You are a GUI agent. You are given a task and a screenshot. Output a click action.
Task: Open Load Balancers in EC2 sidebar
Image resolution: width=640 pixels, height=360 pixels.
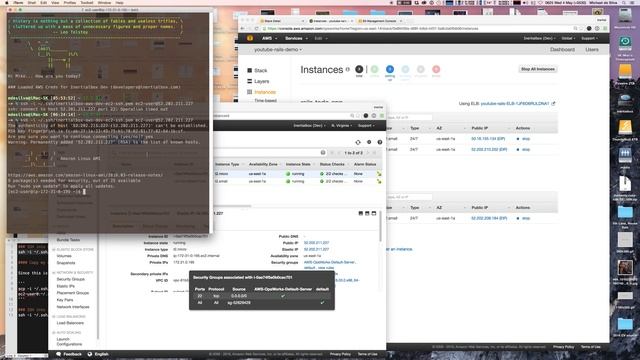(x=70, y=323)
